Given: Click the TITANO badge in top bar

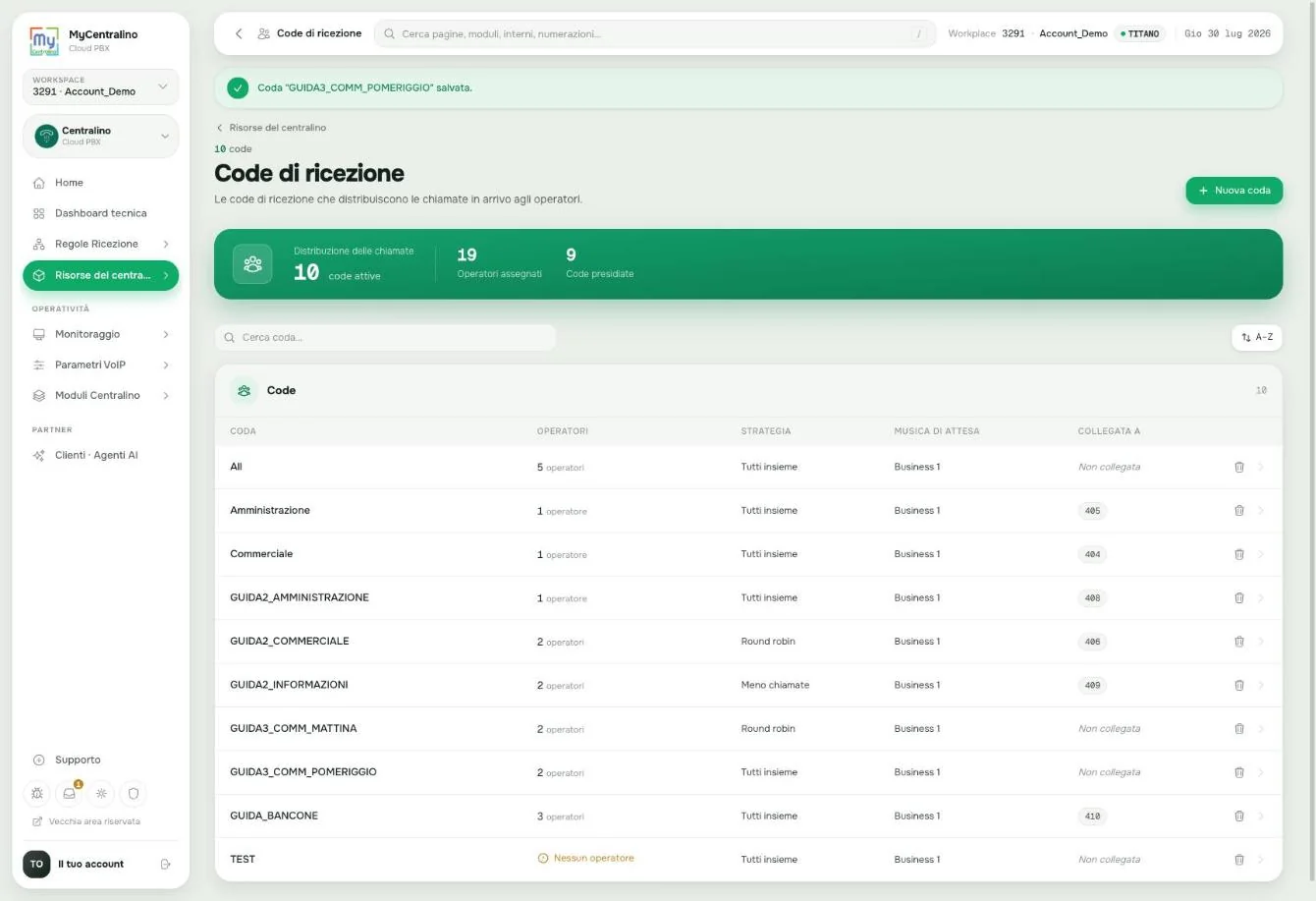Looking at the screenshot, I should point(1139,33).
